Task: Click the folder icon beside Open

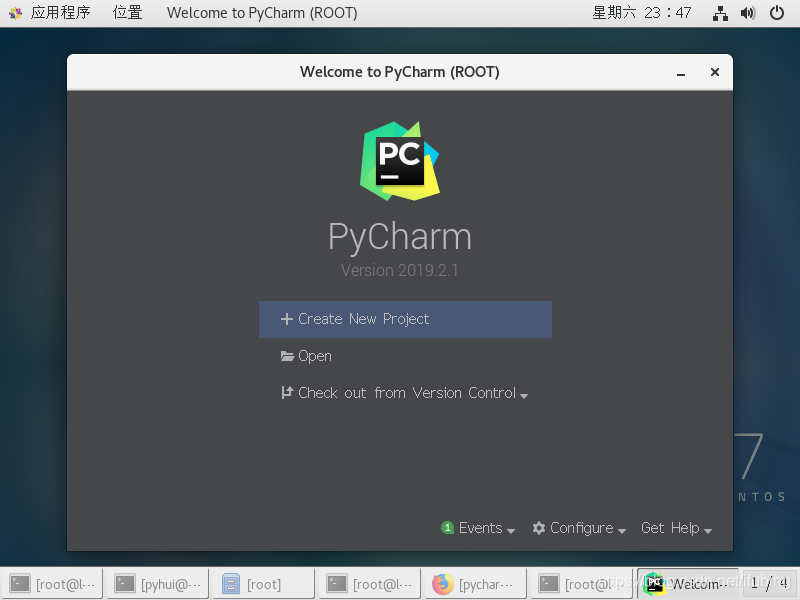Action: [287, 356]
